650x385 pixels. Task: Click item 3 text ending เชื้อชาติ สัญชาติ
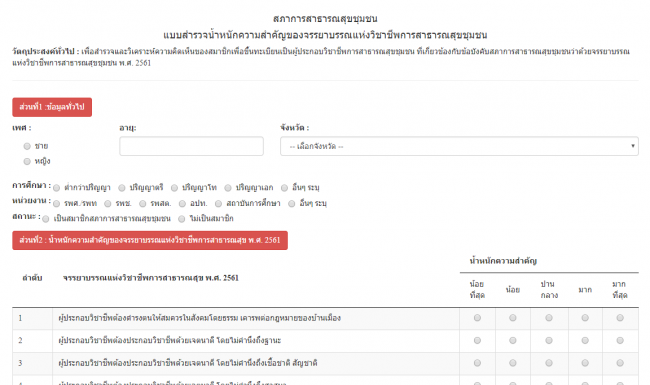[x=188, y=363]
